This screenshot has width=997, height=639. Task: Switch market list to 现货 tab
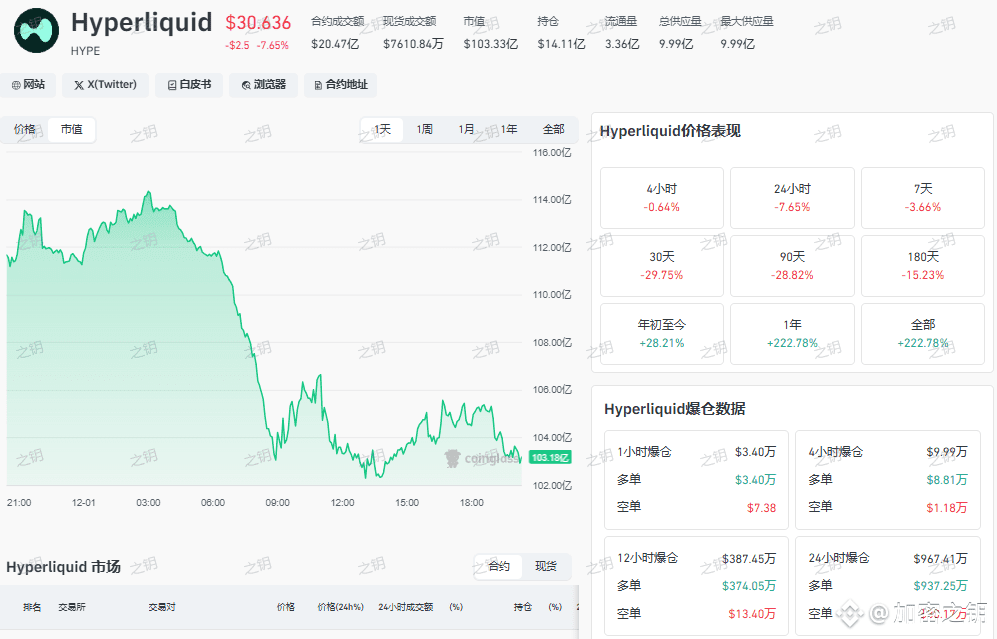pyautogui.click(x=546, y=566)
